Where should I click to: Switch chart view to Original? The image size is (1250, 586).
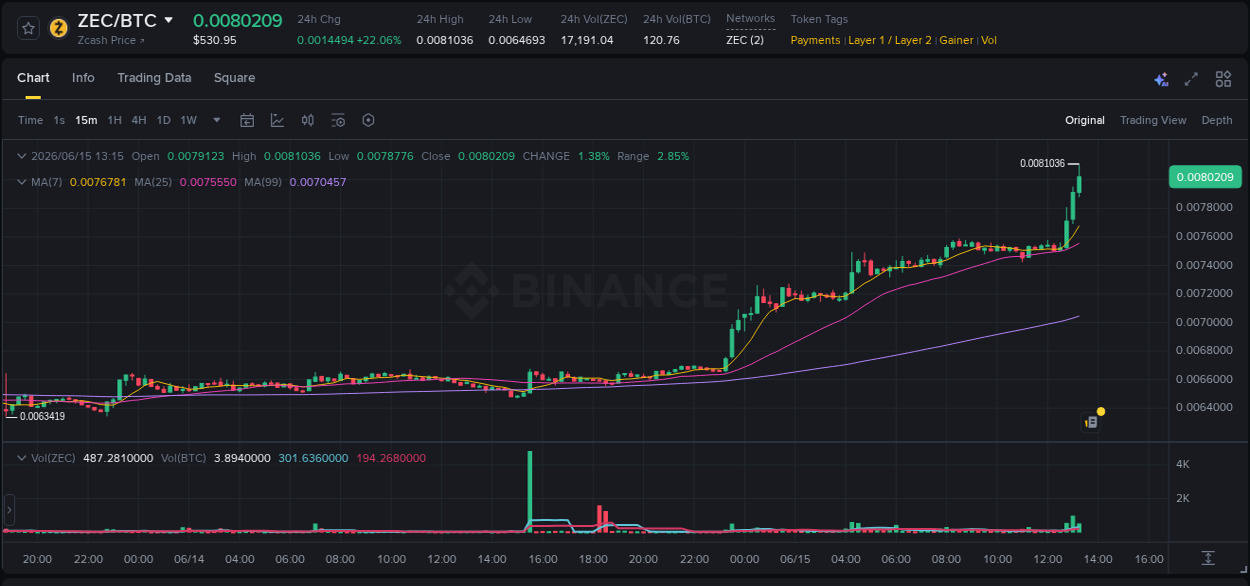pyautogui.click(x=1085, y=120)
